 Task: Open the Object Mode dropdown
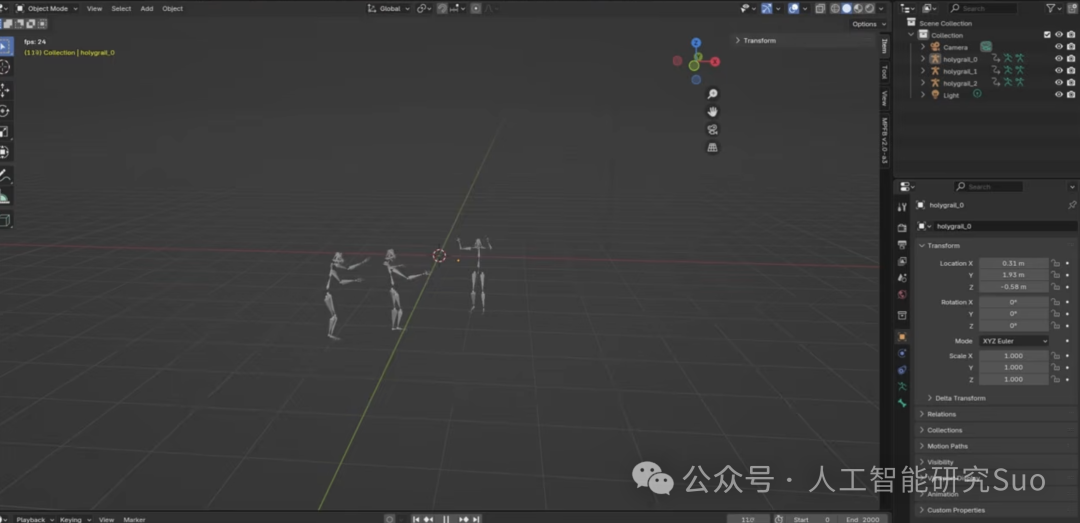pos(47,8)
